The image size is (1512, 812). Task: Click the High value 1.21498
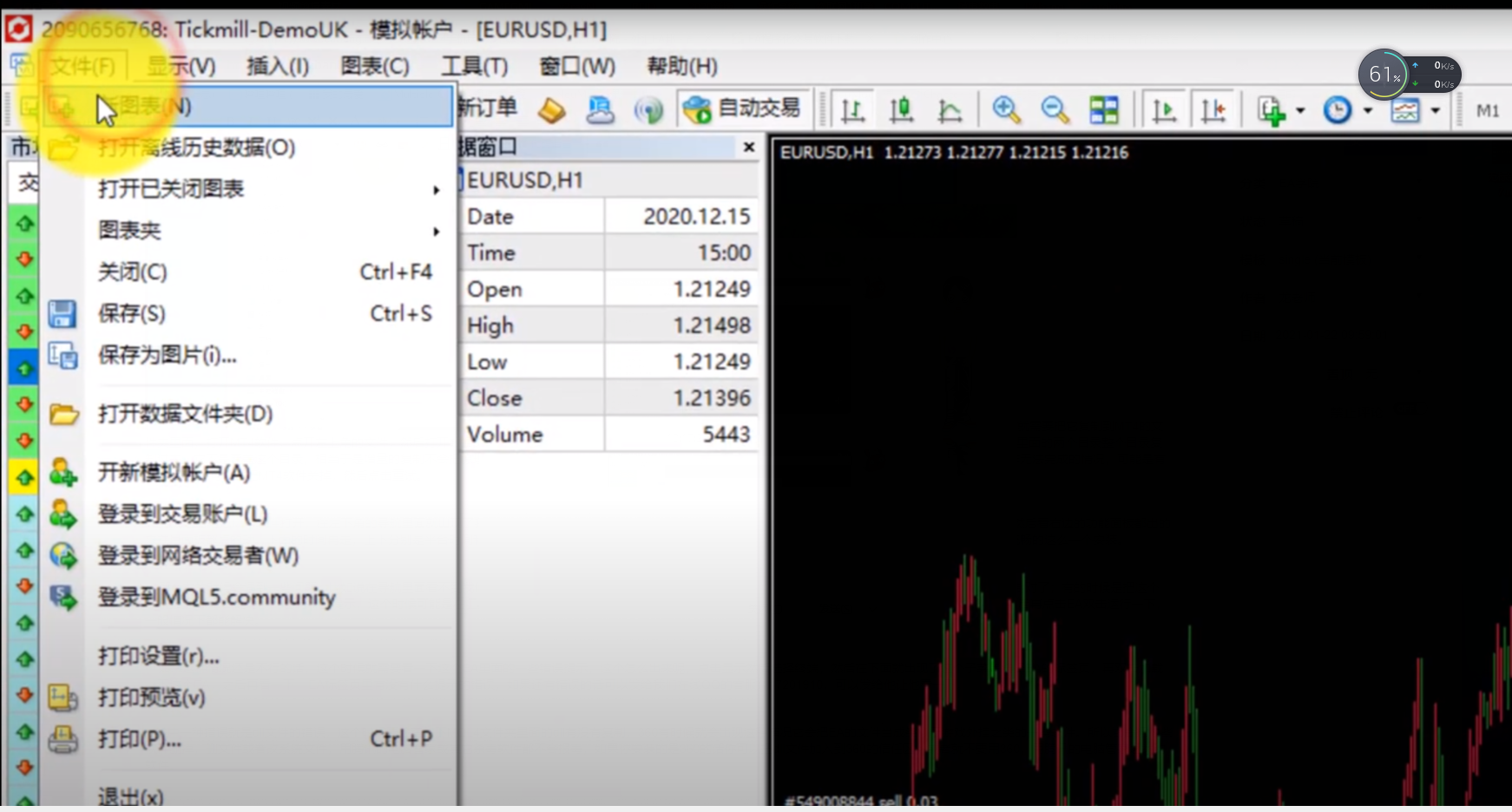tap(712, 326)
